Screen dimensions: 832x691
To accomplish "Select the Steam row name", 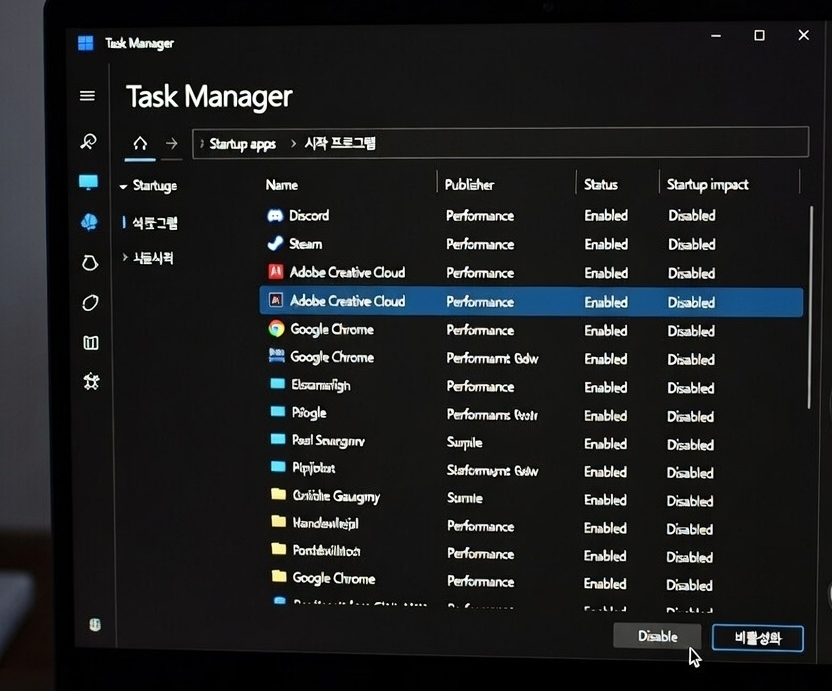I will (306, 244).
